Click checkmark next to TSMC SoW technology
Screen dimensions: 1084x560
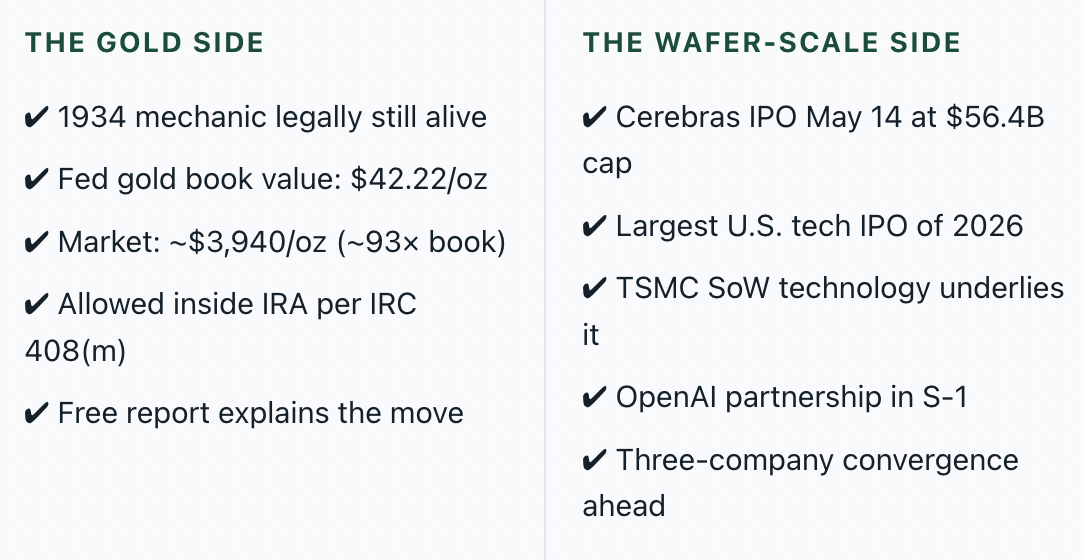click(595, 288)
